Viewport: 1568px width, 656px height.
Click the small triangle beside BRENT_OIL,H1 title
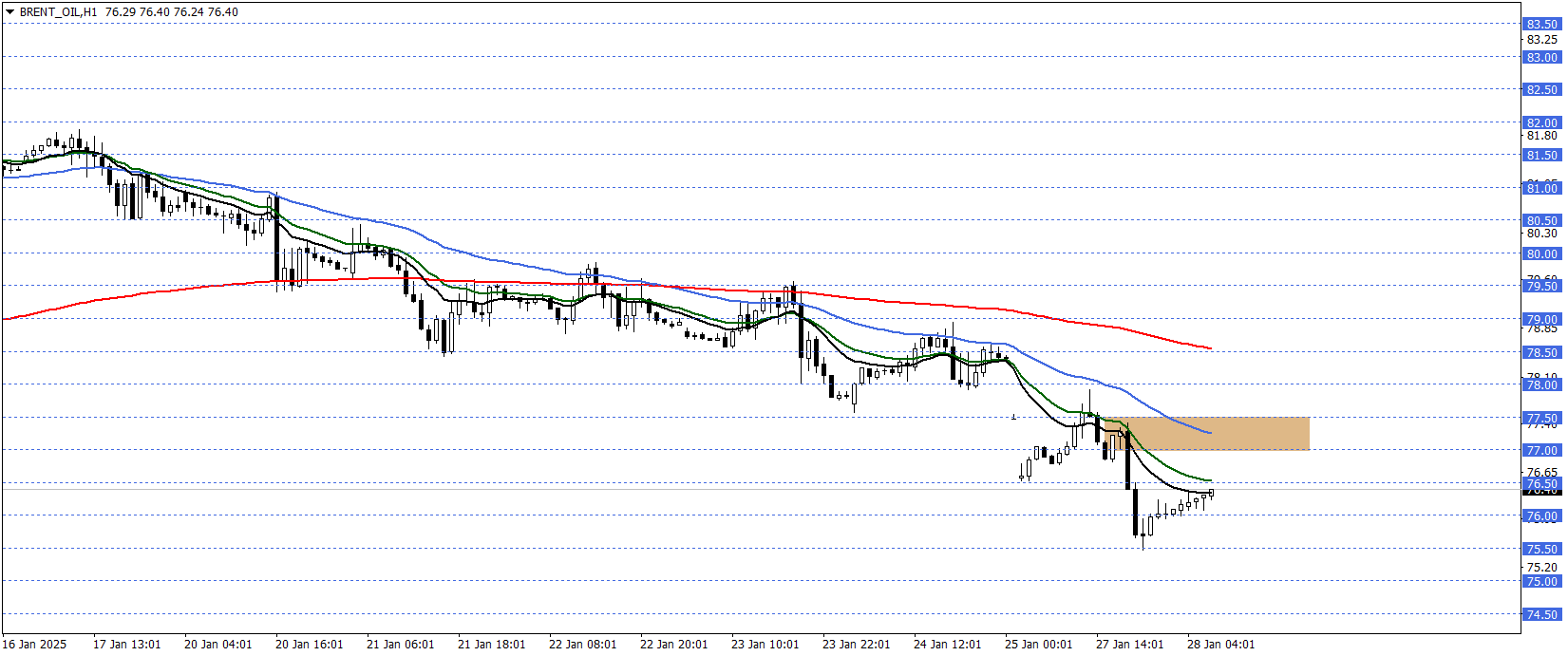tap(9, 12)
